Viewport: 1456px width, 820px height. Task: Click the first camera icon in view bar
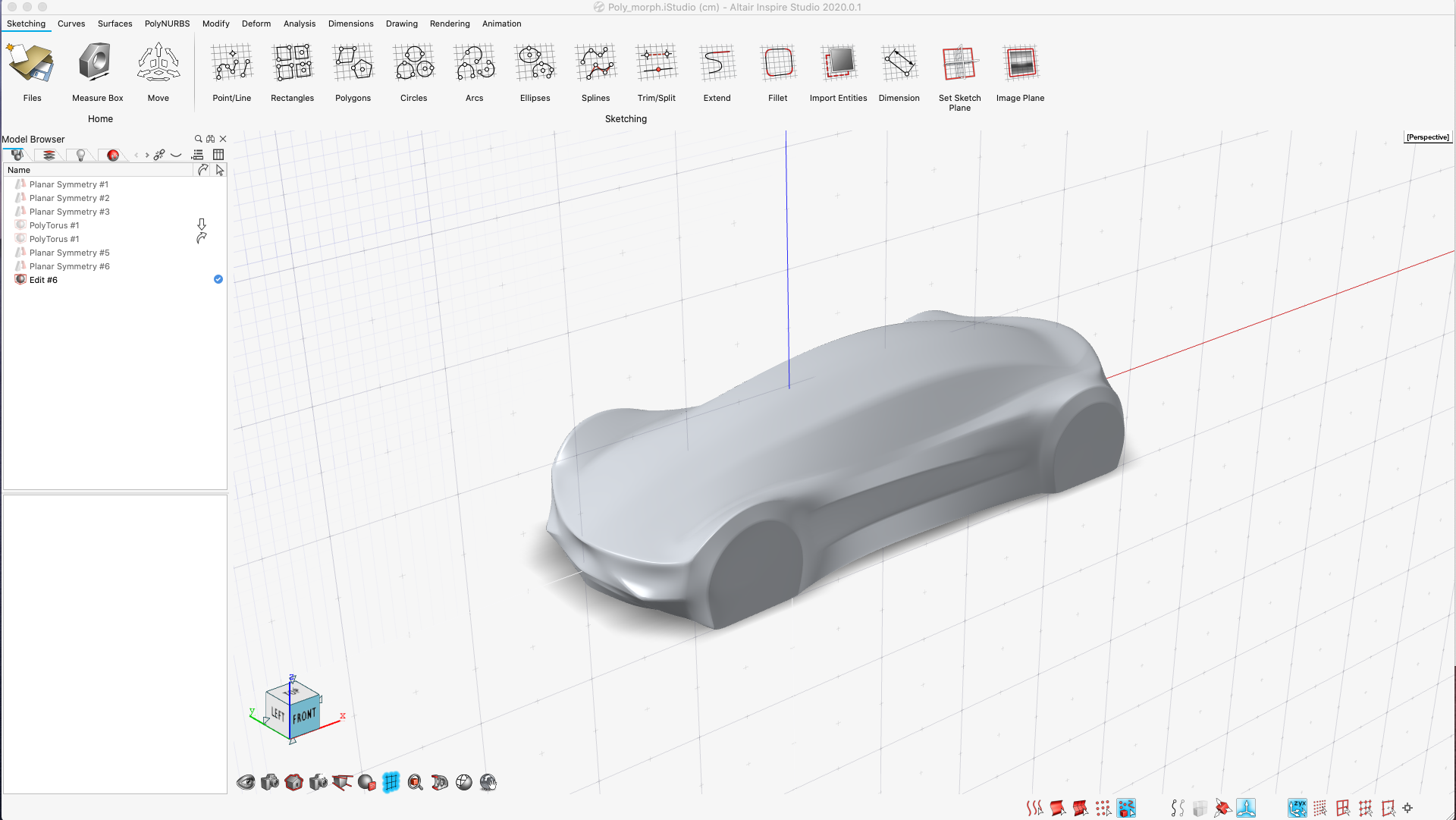coord(270,782)
